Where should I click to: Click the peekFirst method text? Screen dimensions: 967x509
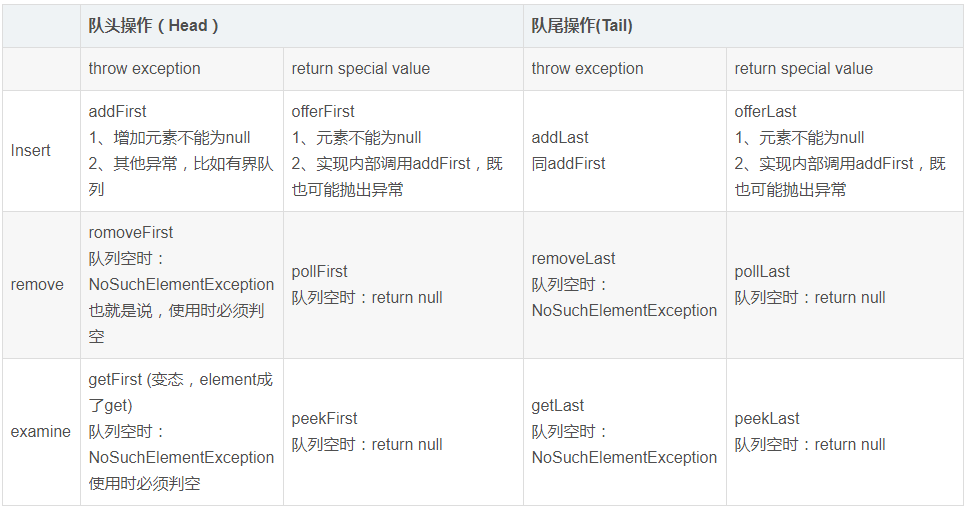[324, 419]
